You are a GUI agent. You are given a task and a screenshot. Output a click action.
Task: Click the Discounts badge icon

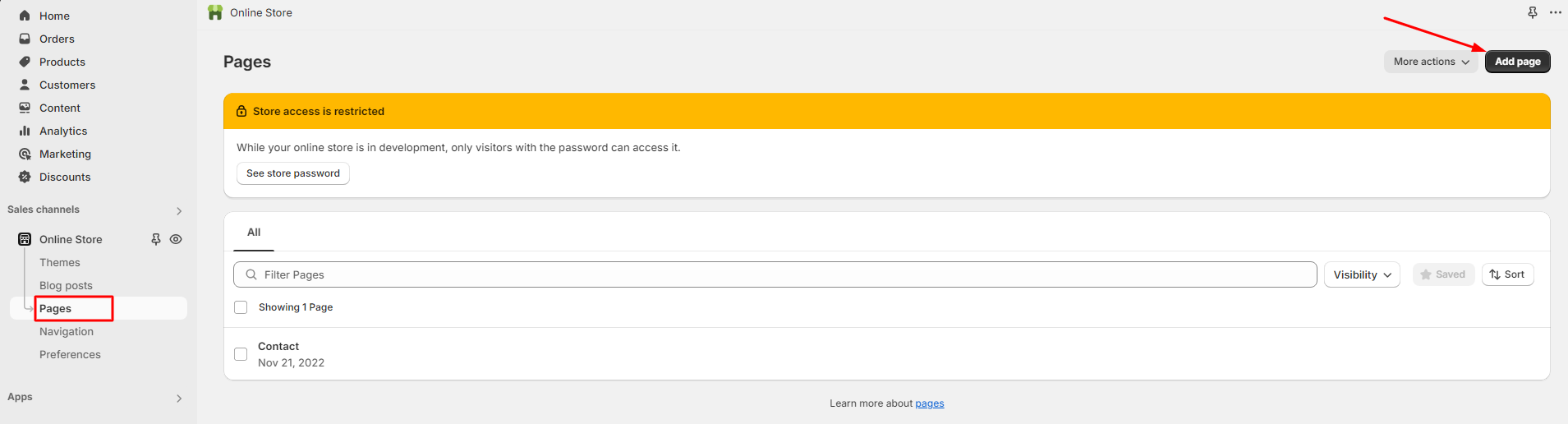pyautogui.click(x=25, y=177)
